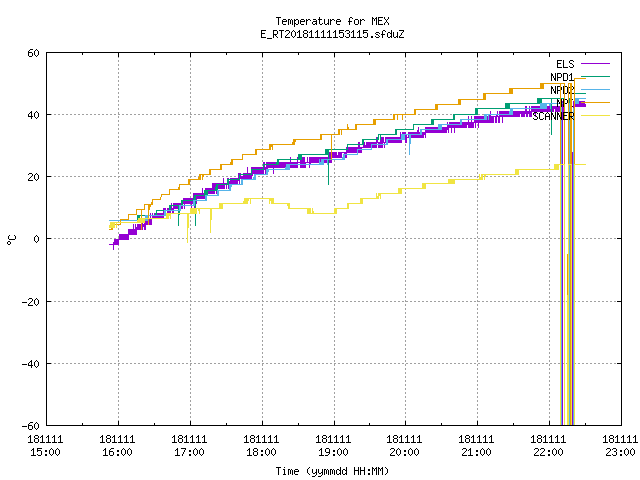Click the green NPD1 legend line sample
Viewport: 640px width, 480px height.
(595, 76)
